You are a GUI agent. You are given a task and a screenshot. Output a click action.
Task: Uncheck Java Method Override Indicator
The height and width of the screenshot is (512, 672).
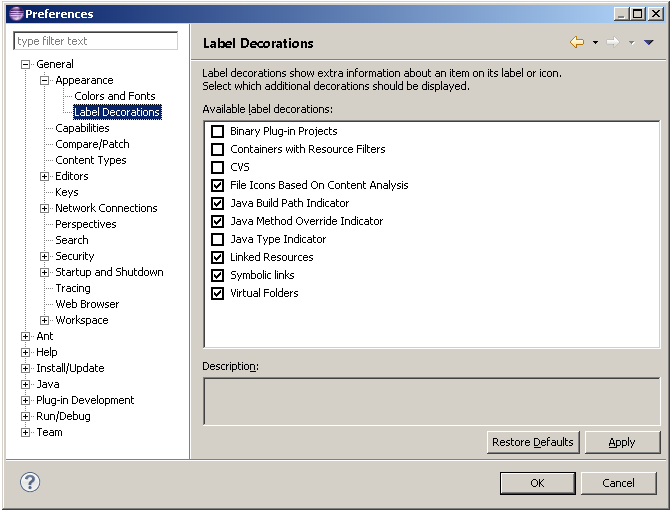click(x=217, y=221)
